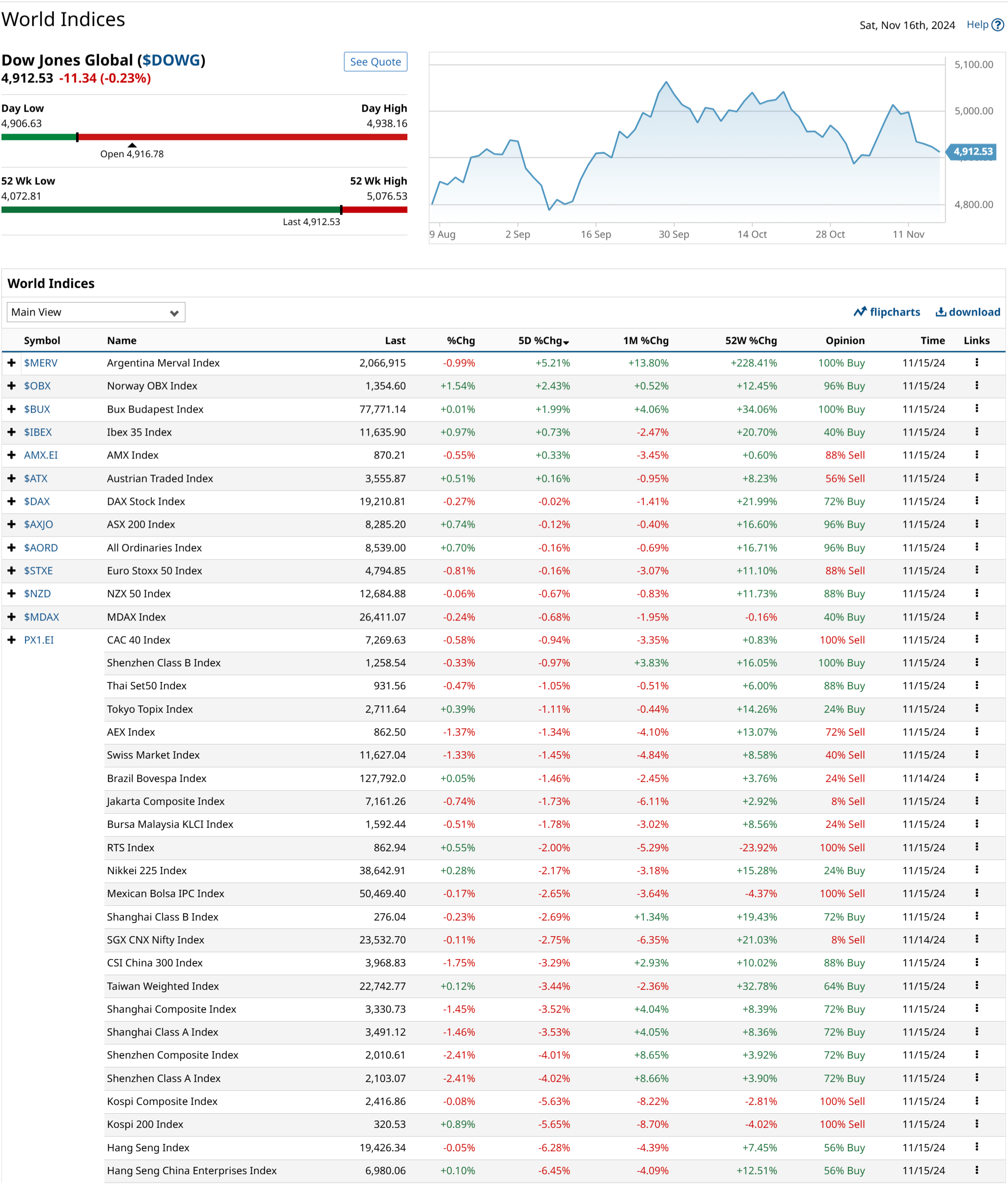1008x1201 pixels.
Task: Open flipcharts view icon
Action: coord(860,312)
